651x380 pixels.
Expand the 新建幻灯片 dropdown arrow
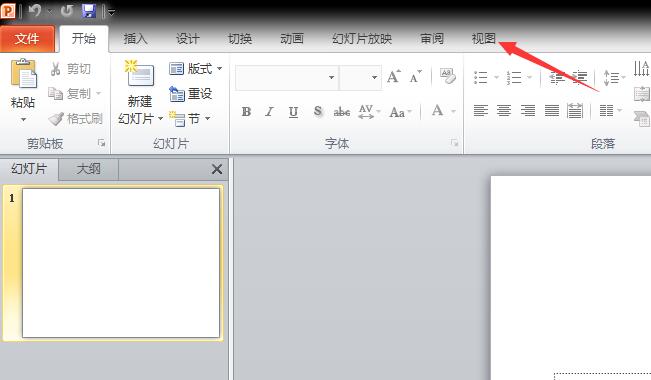click(x=160, y=119)
